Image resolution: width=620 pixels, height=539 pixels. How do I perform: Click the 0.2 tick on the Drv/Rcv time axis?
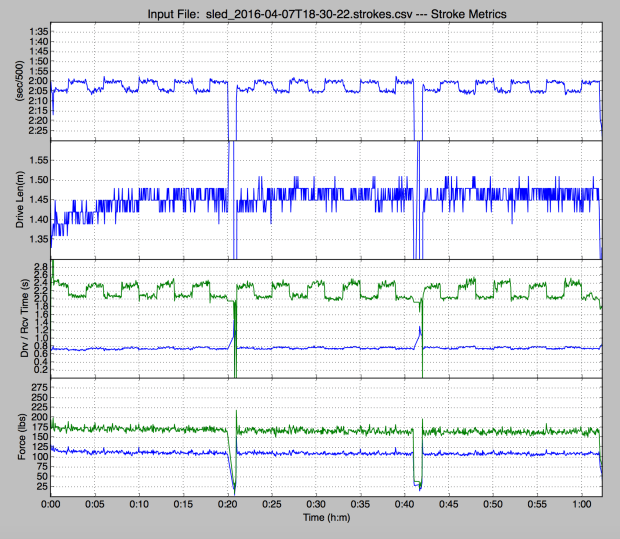[x=42, y=369]
